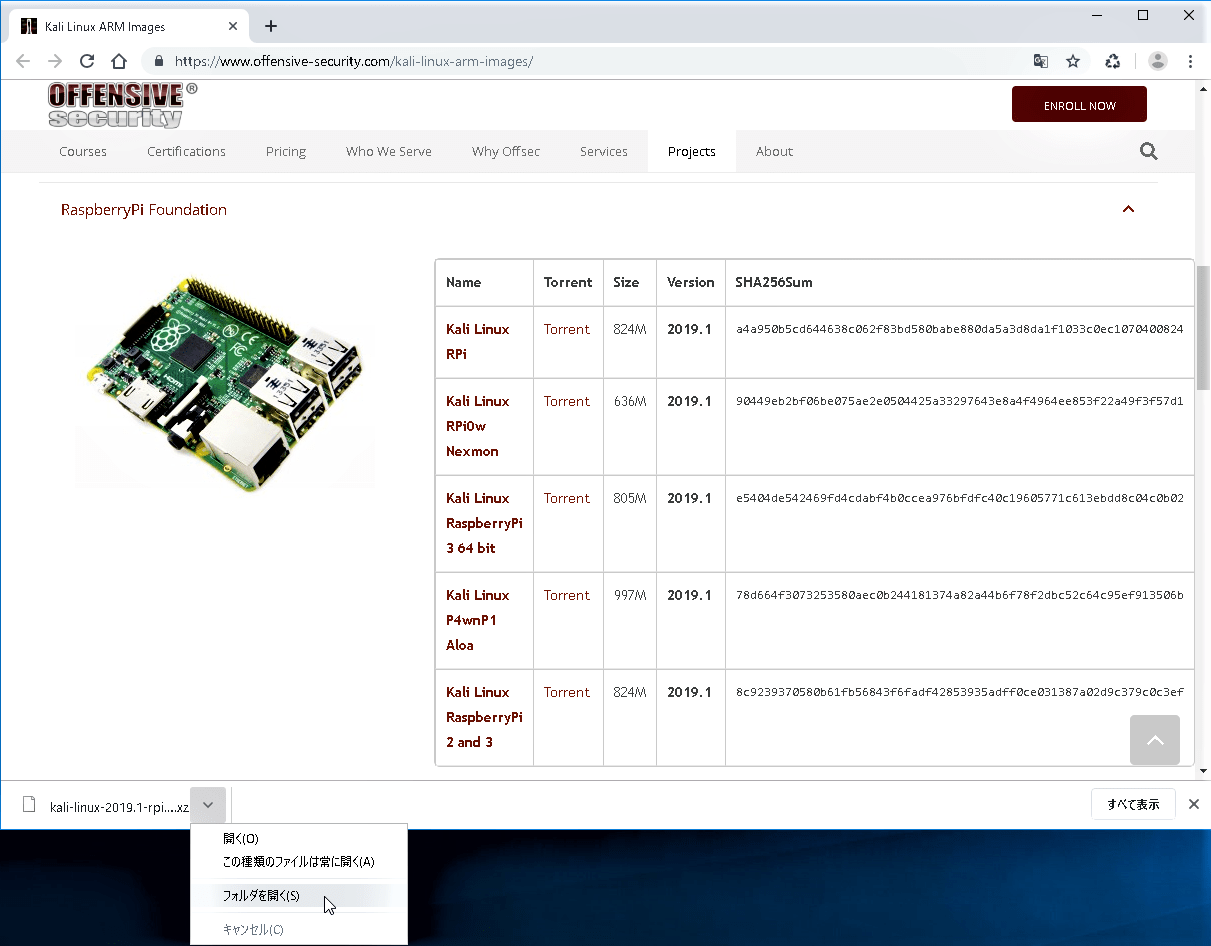Collapse the RaspberryPi Foundation section chevron
The image size is (1211, 946).
click(1128, 209)
